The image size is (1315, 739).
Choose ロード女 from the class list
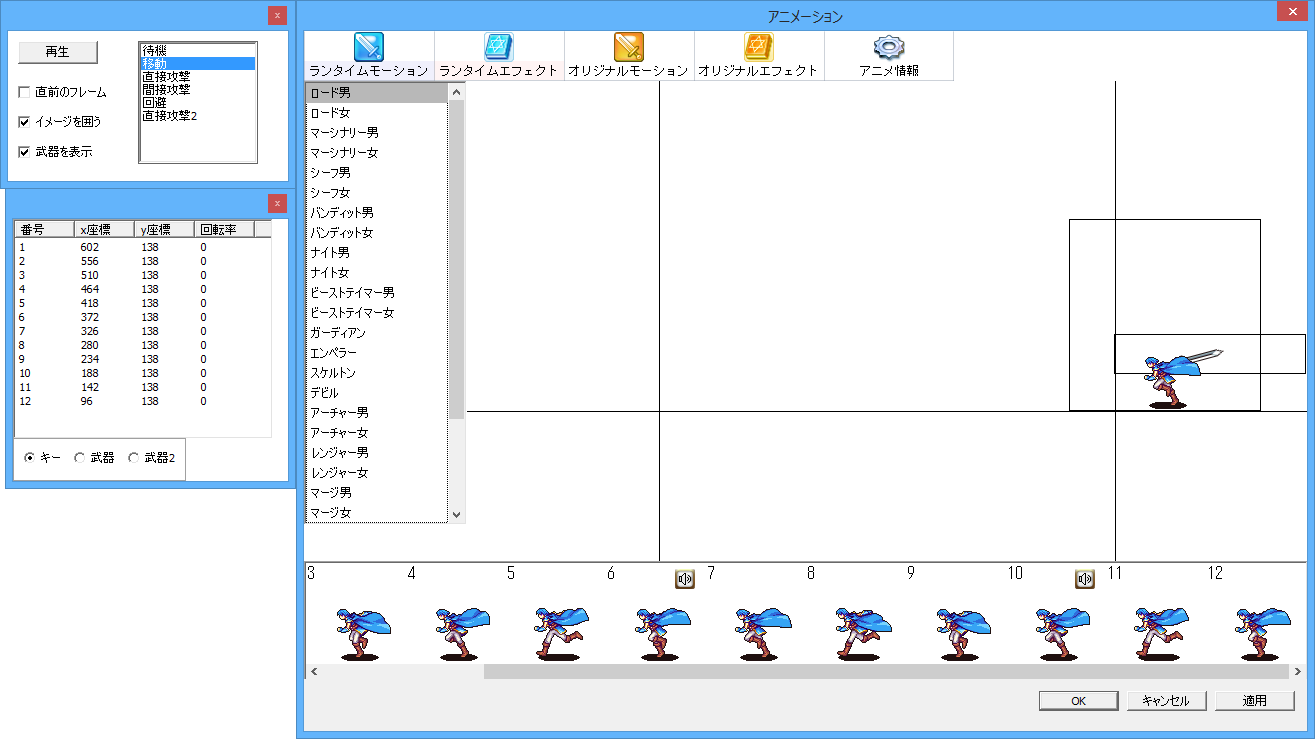377,113
